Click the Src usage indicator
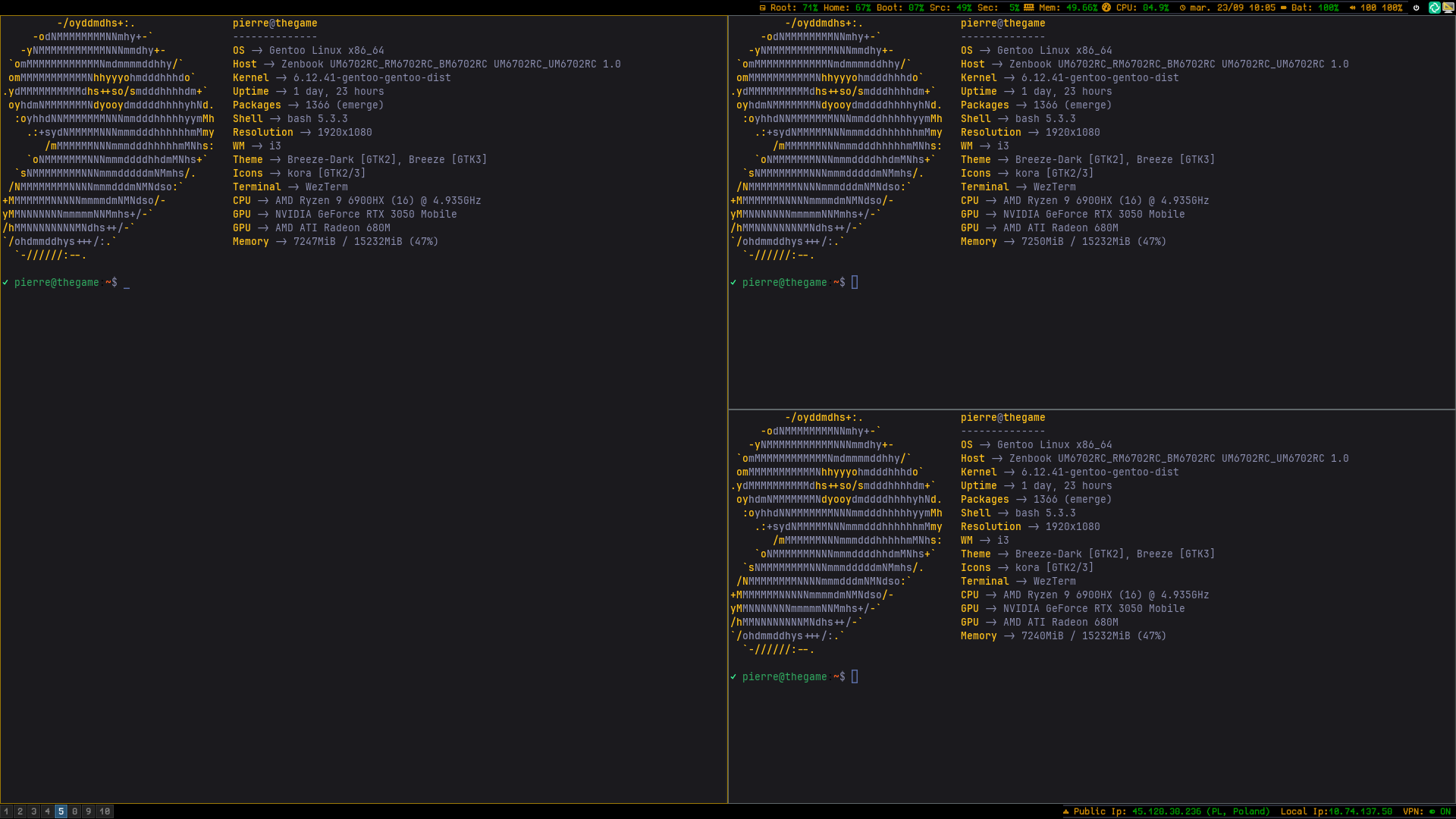The width and height of the screenshot is (1456, 819). pyautogui.click(x=950, y=8)
